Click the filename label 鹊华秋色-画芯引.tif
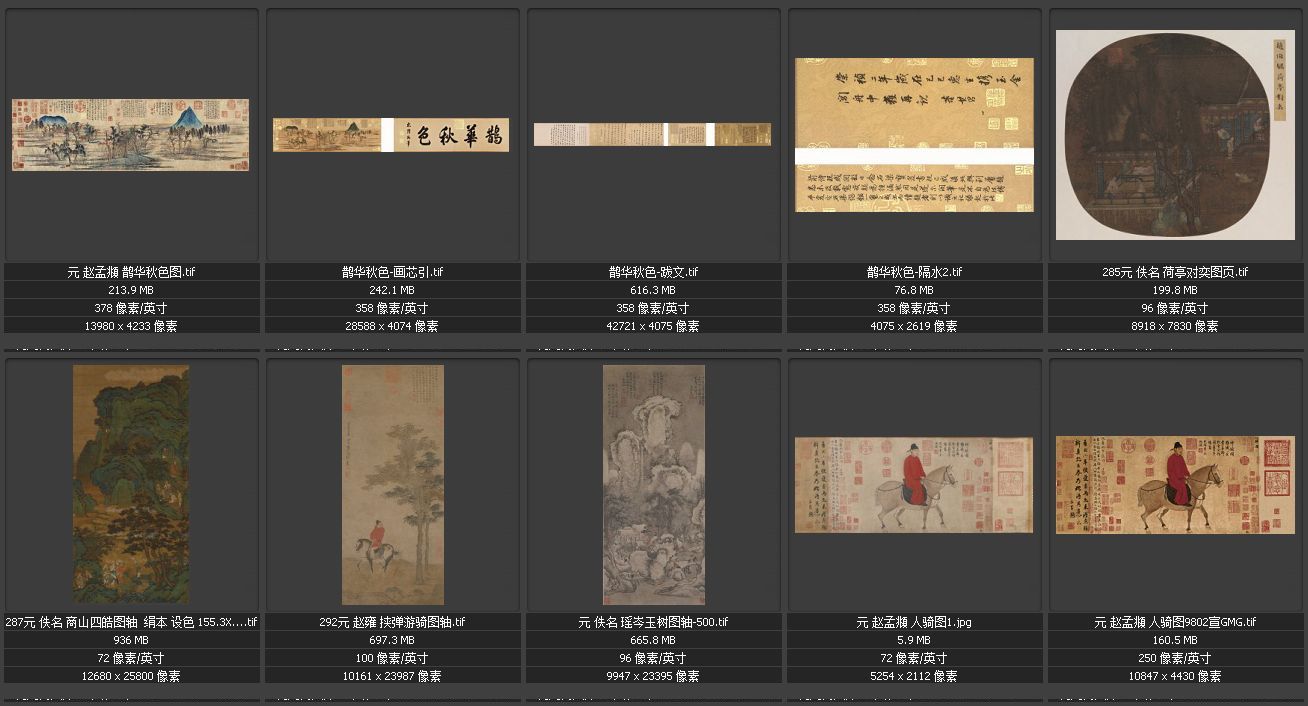Screen dimensions: 1308x706 [x=392, y=272]
